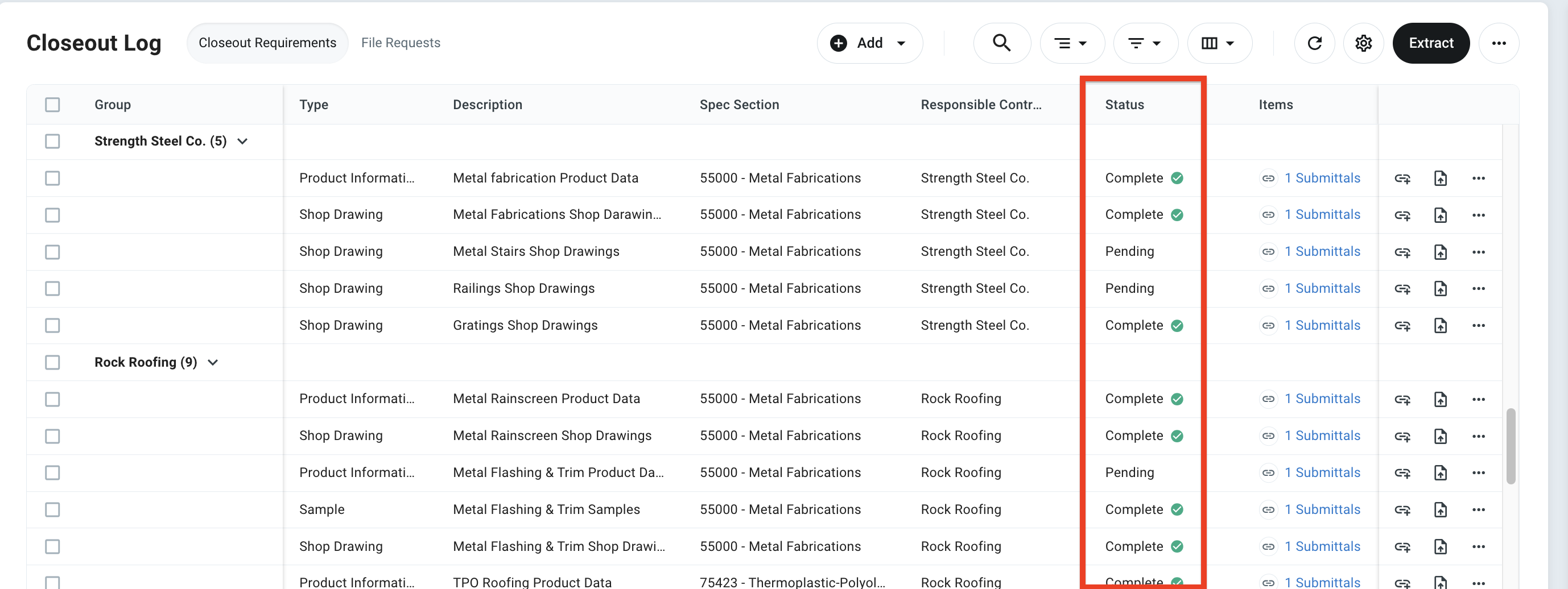Open the search magnifier in toolbar
Screen dimensions: 1568x589
click(x=1001, y=43)
